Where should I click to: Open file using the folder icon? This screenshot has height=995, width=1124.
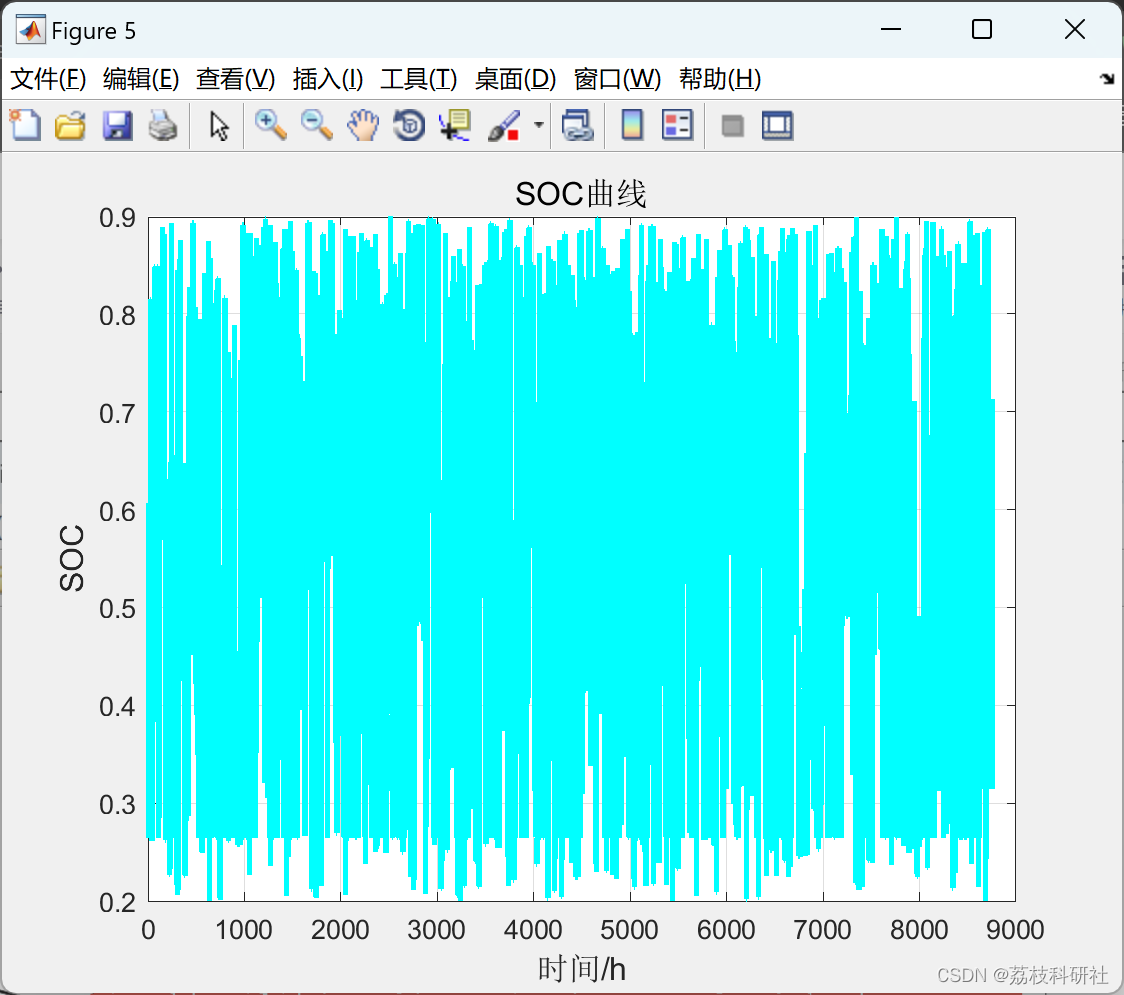pyautogui.click(x=70, y=125)
